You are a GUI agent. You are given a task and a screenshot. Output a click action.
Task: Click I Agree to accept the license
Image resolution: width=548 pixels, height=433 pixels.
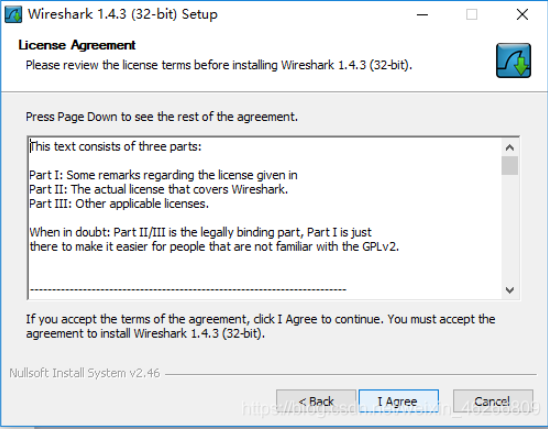pyautogui.click(x=398, y=401)
